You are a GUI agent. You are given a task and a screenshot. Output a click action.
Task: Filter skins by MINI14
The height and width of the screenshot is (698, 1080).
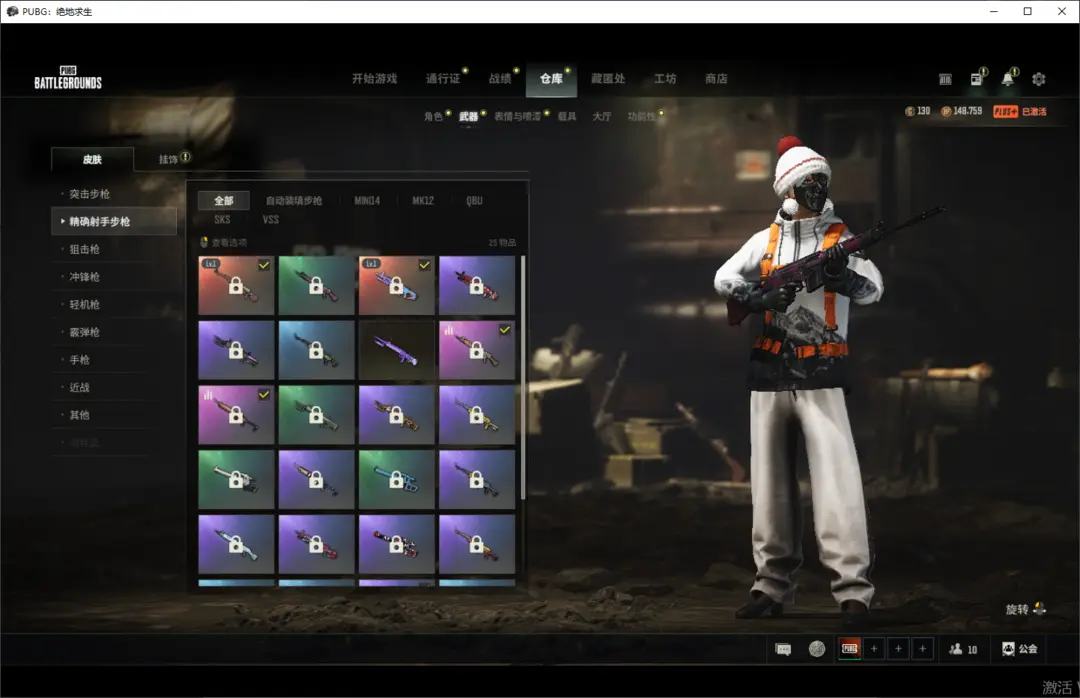point(367,201)
